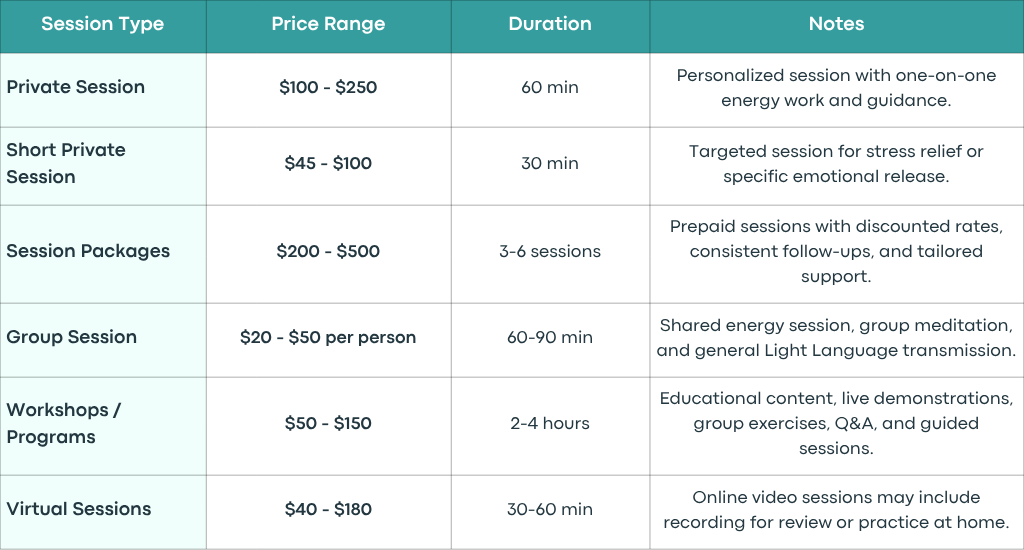The width and height of the screenshot is (1024, 550).
Task: Click the note about online video sessions
Action: (x=837, y=510)
